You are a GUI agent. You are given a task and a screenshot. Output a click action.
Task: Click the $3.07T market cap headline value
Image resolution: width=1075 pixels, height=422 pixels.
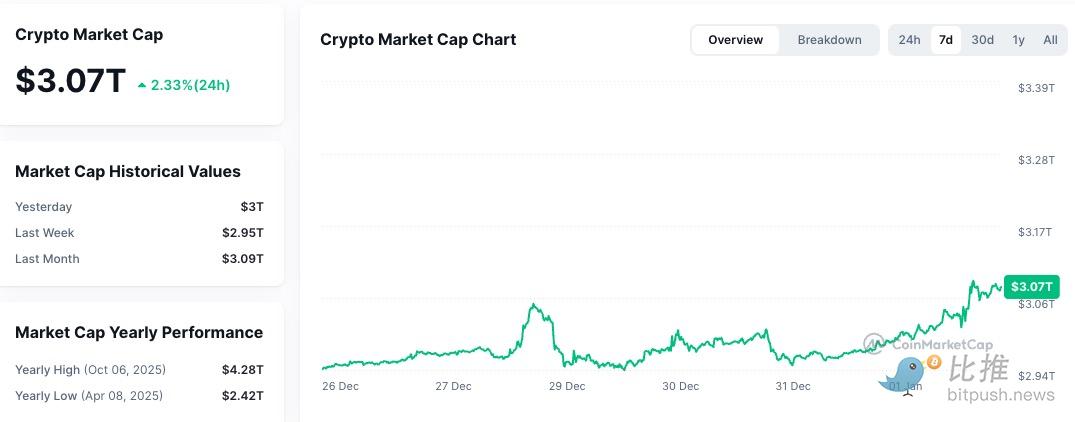[x=70, y=81]
